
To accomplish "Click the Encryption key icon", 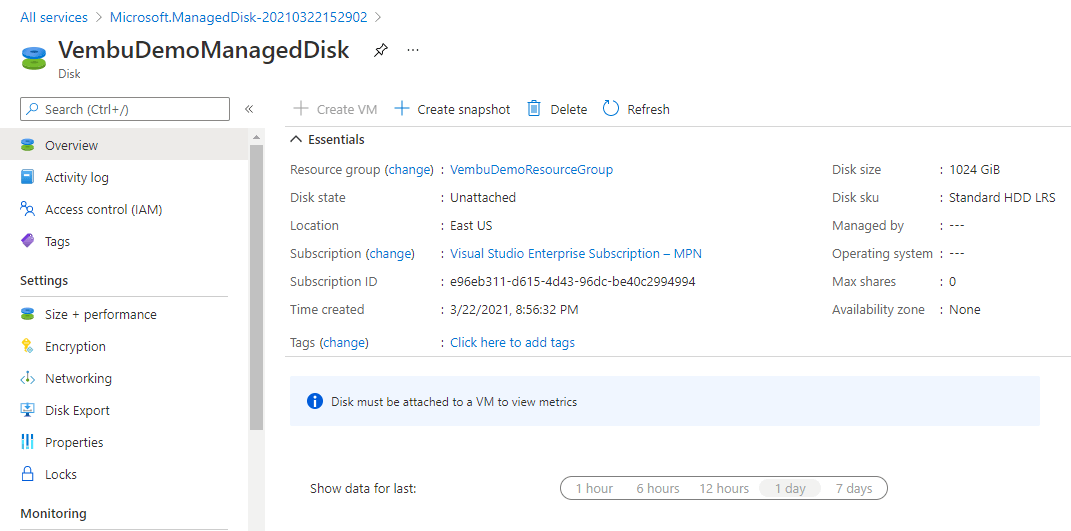I will pos(27,346).
